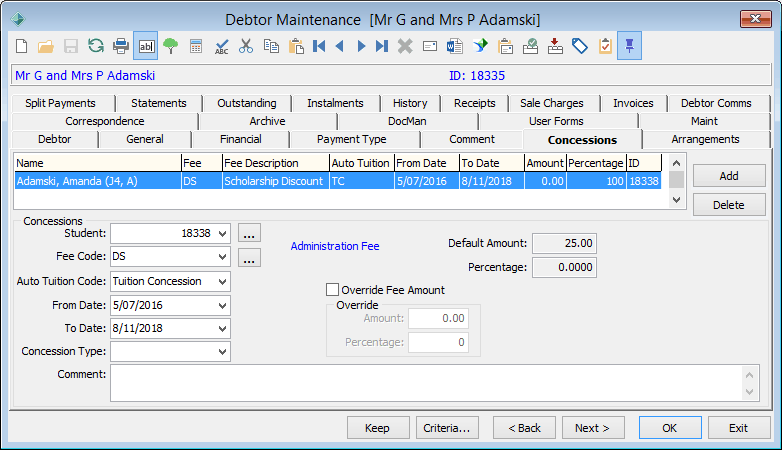The image size is (782, 450).
Task: Open the Financial tab
Action: click(x=241, y=139)
